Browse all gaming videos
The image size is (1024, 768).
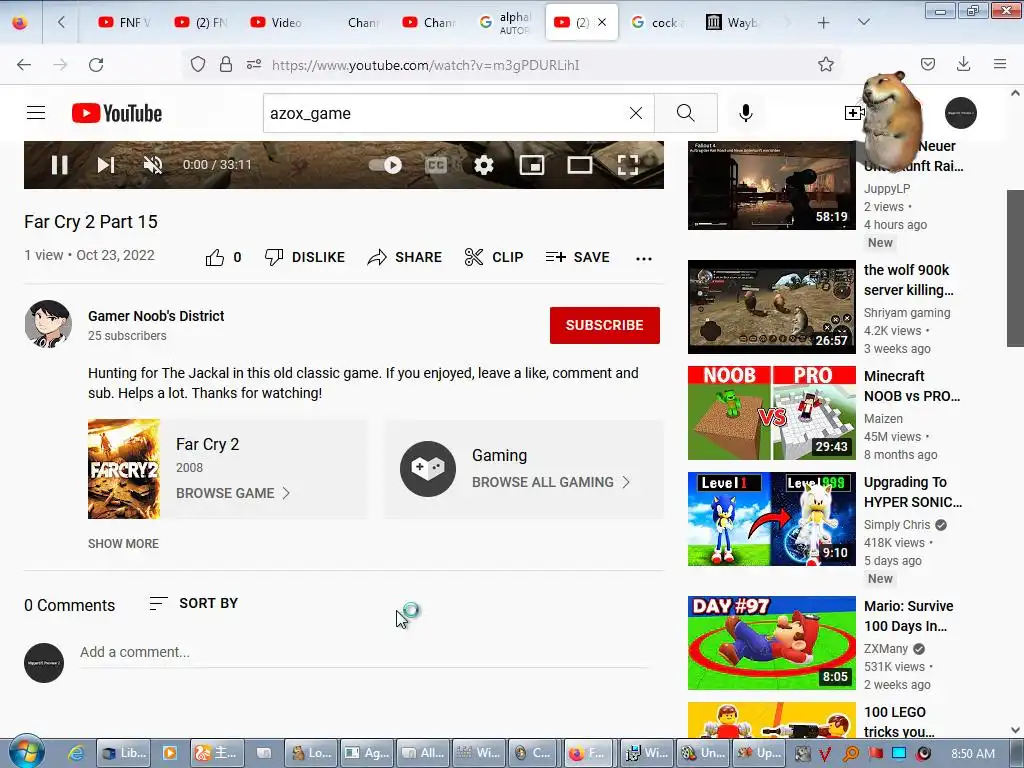pos(551,482)
